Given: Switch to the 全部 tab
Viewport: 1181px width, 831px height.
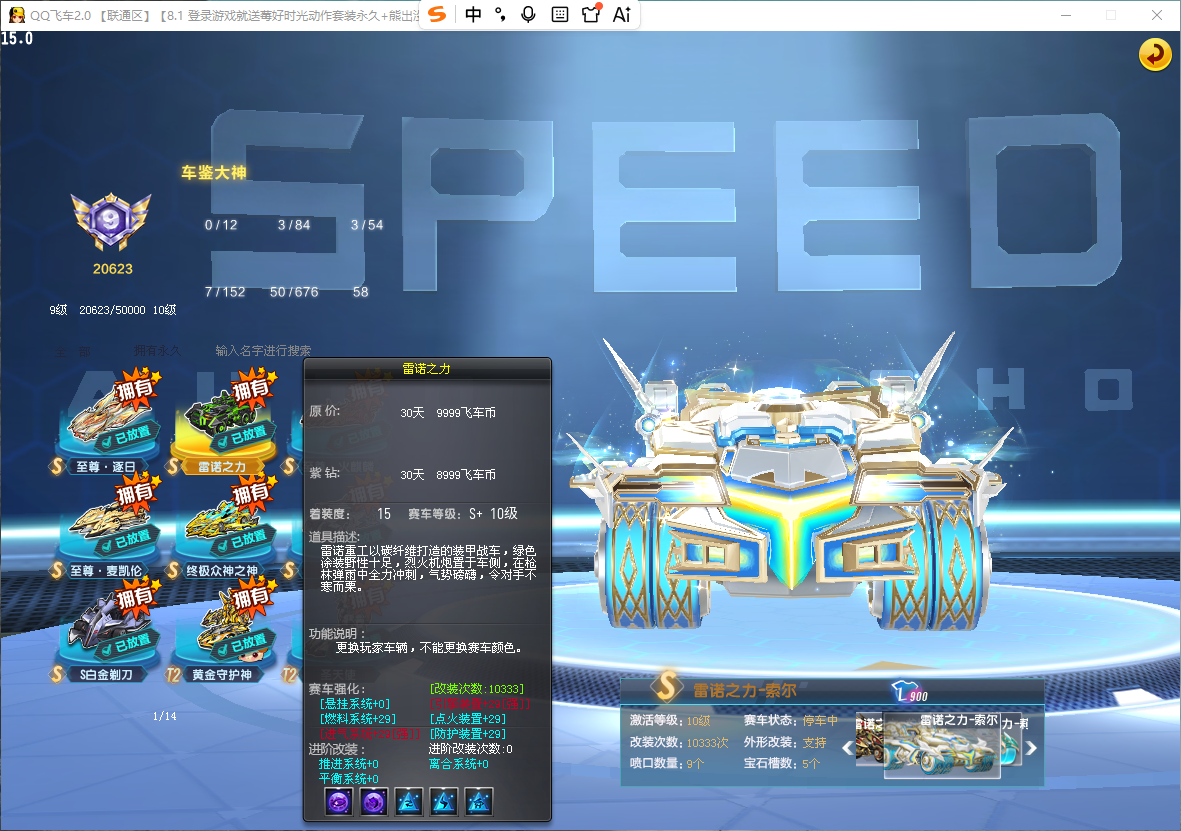Looking at the screenshot, I should 73,351.
